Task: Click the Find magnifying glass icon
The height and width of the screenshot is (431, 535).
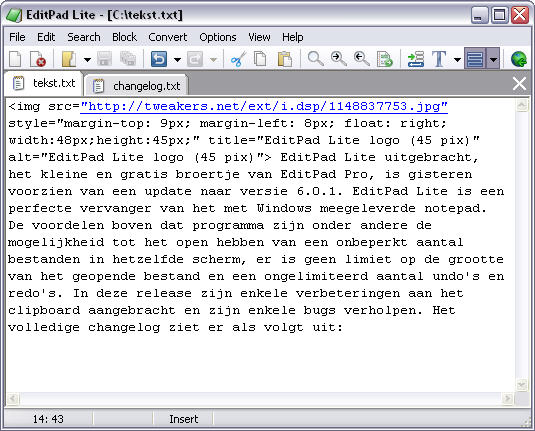Action: tap(315, 59)
